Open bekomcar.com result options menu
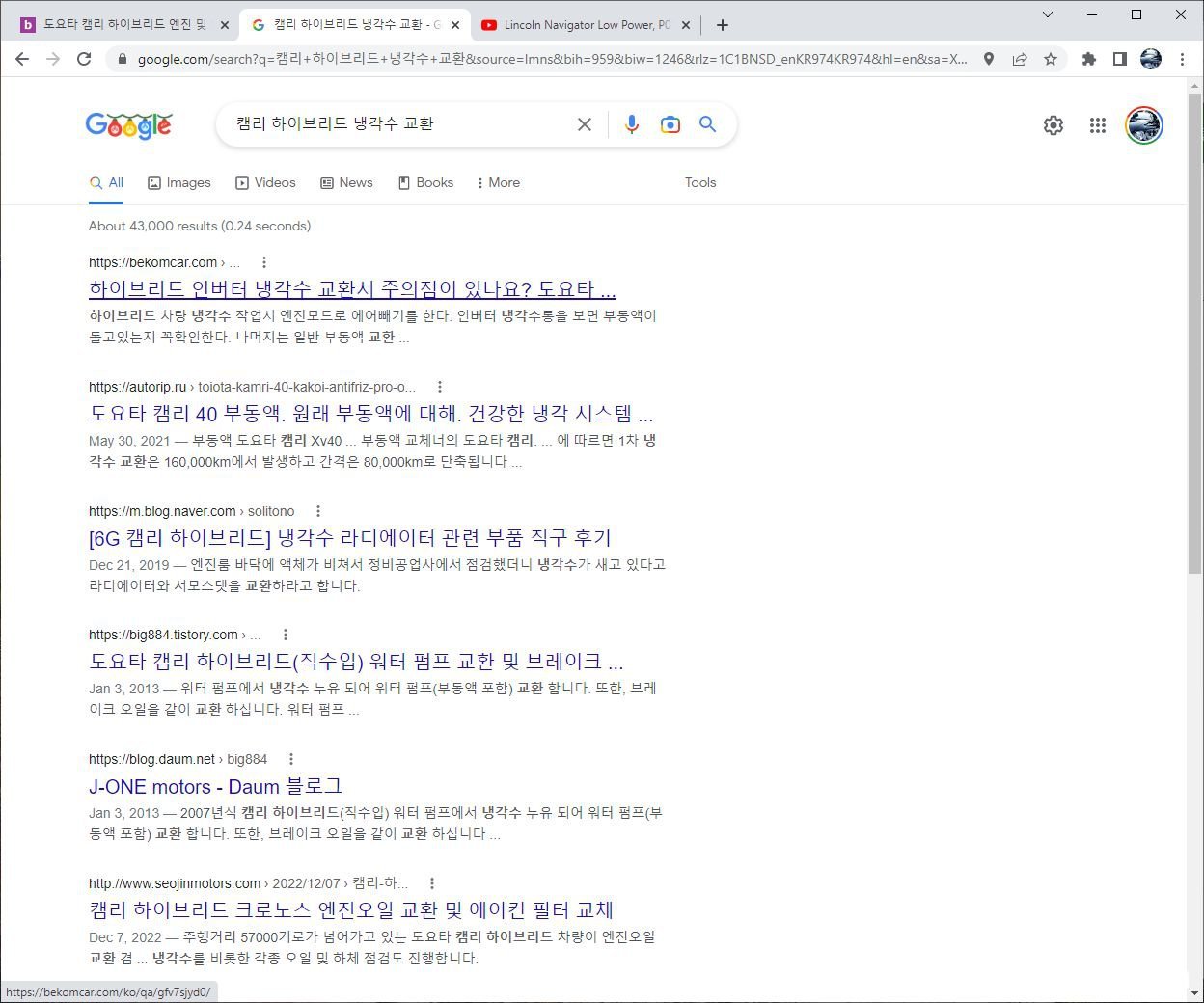This screenshot has height=1003, width=1204. pos(264,262)
